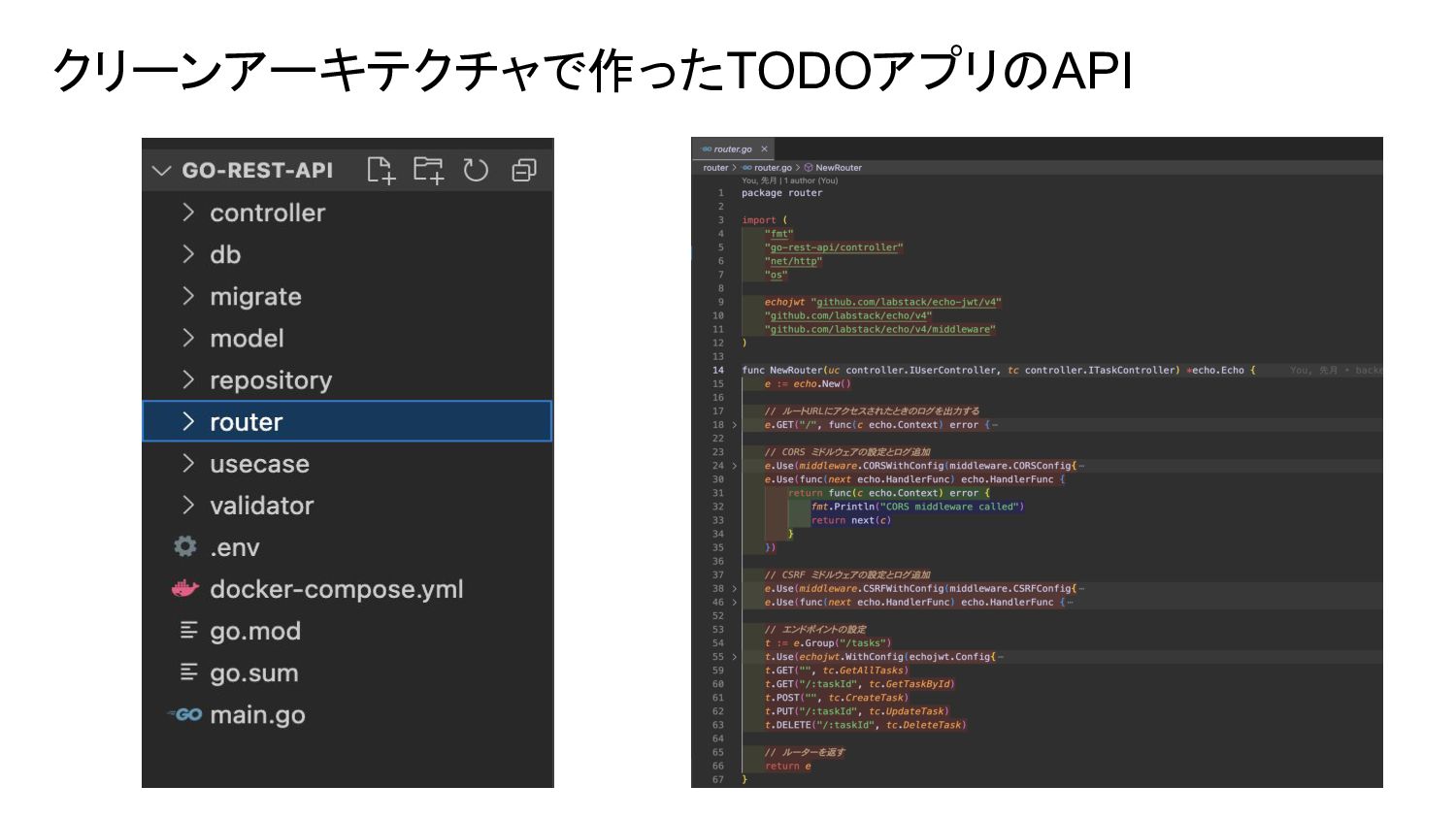Click the Go icon on the router.go tab
Viewport: 1456px width, 819px height.
707,149
